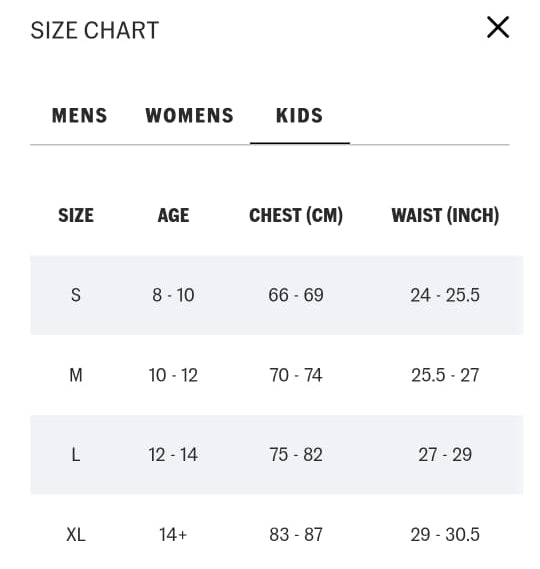Select the KIDS tab

(x=299, y=116)
